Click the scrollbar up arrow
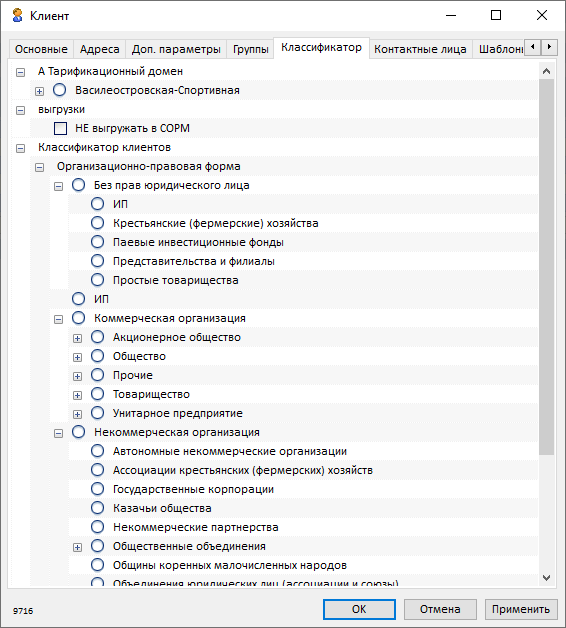Screen dimensions: 566x628 (546, 71)
